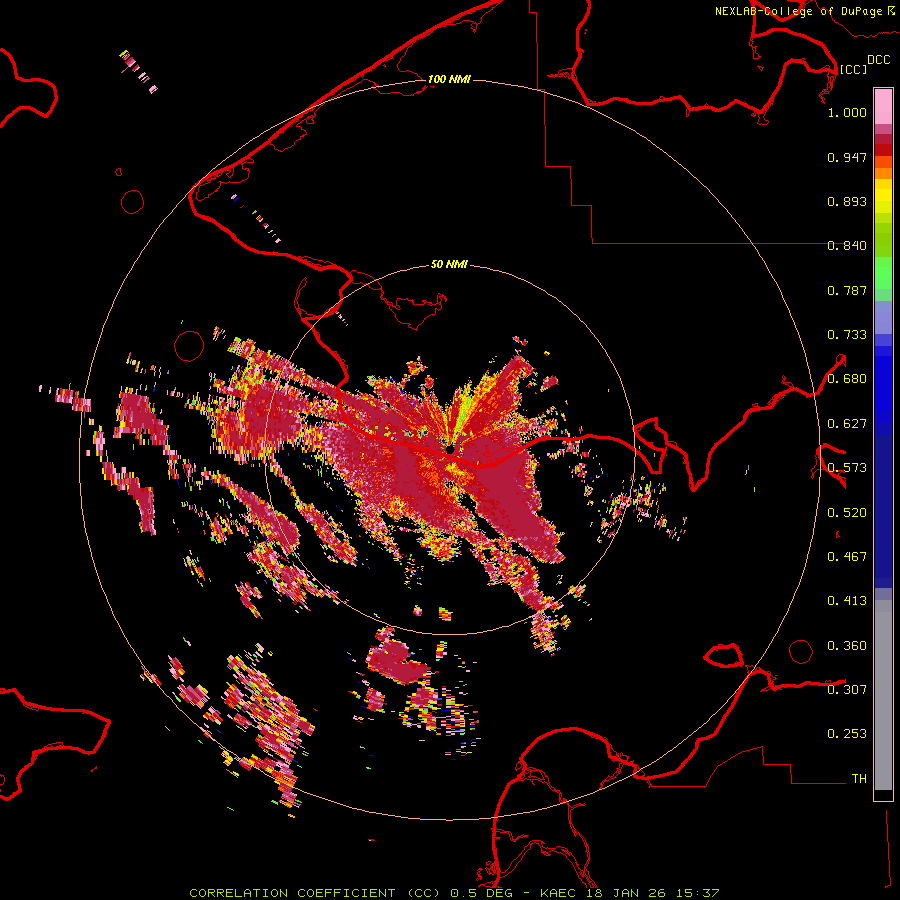This screenshot has width=900, height=900.
Task: Select the 0.413 scale value
Action: [847, 601]
